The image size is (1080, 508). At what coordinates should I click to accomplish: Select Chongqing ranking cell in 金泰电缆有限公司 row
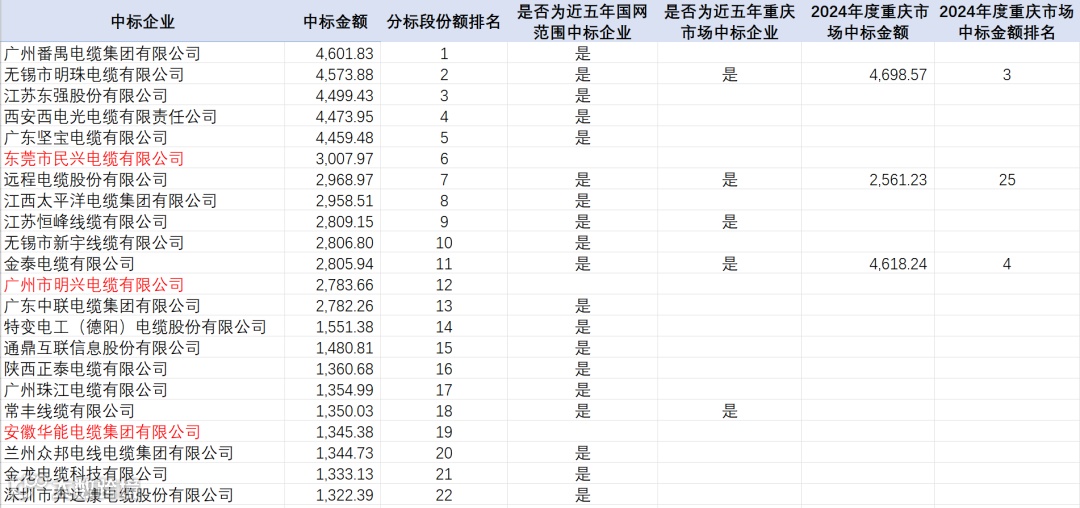click(x=1007, y=264)
